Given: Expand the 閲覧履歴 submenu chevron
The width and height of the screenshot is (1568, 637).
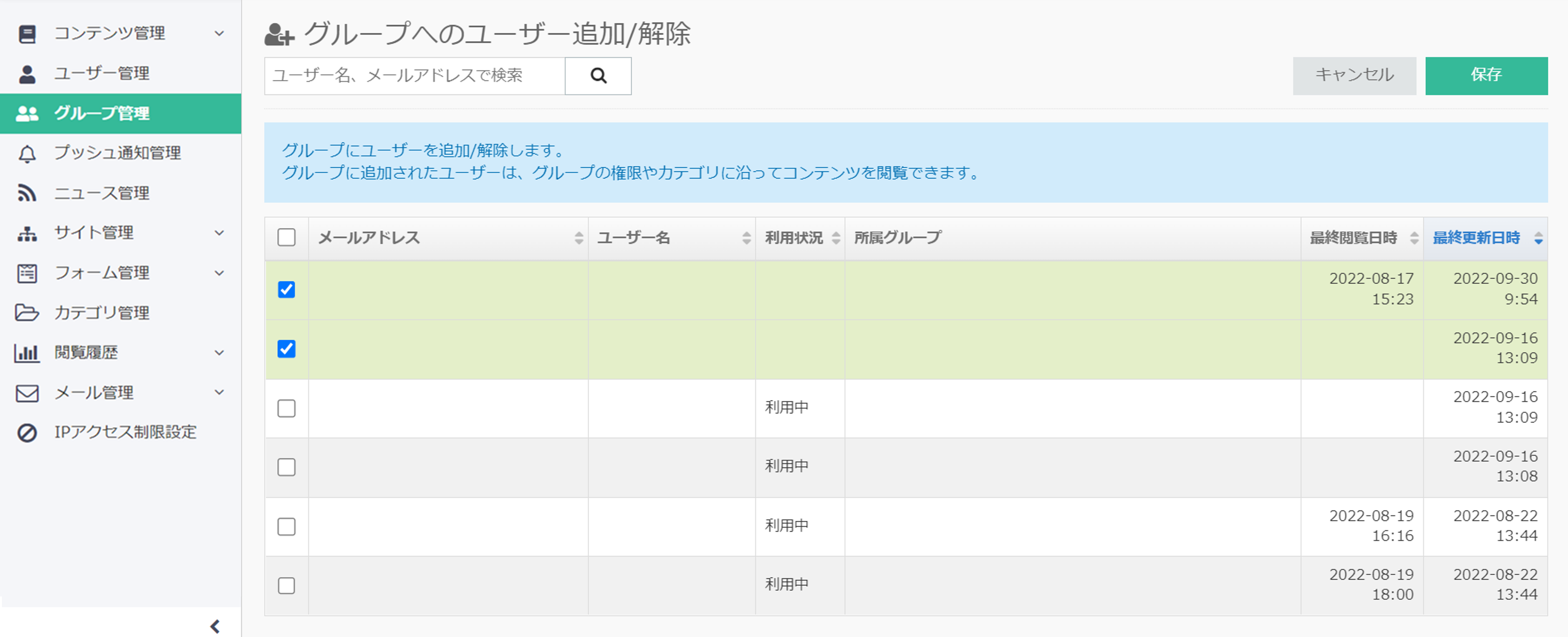Looking at the screenshot, I should (219, 353).
